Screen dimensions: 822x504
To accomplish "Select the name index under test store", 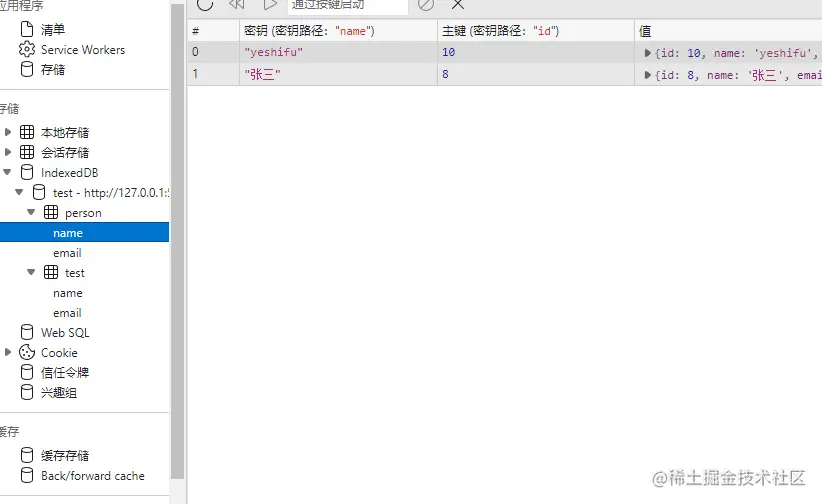I will tap(68, 293).
